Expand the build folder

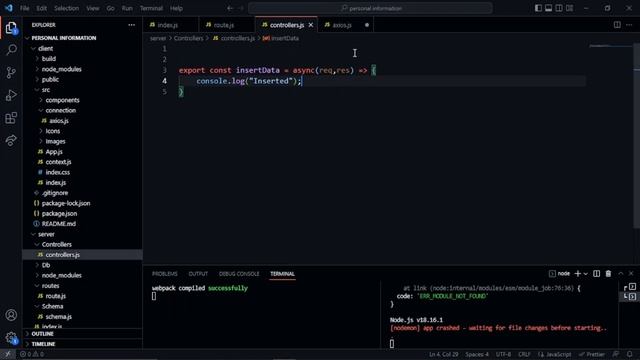(x=49, y=59)
